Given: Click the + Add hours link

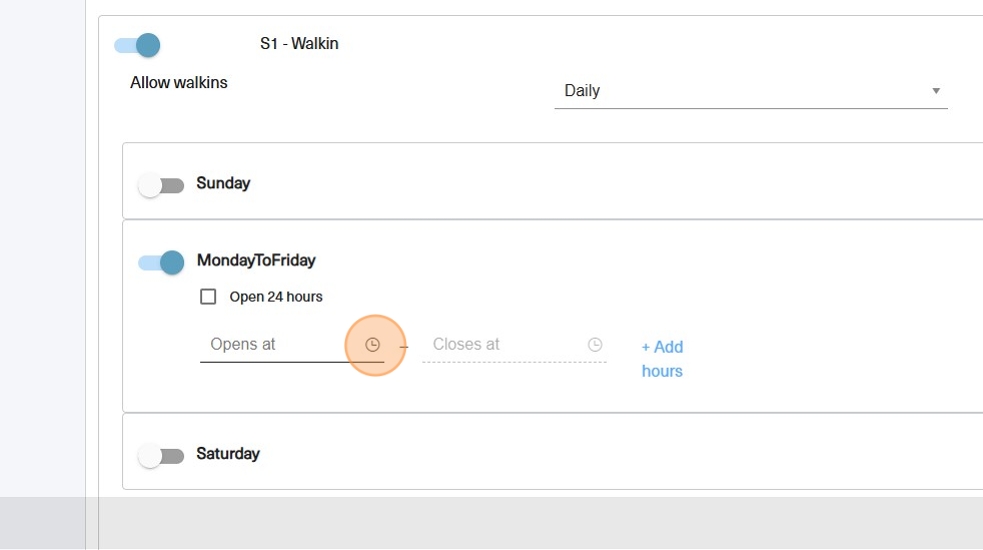Looking at the screenshot, I should coord(662,359).
